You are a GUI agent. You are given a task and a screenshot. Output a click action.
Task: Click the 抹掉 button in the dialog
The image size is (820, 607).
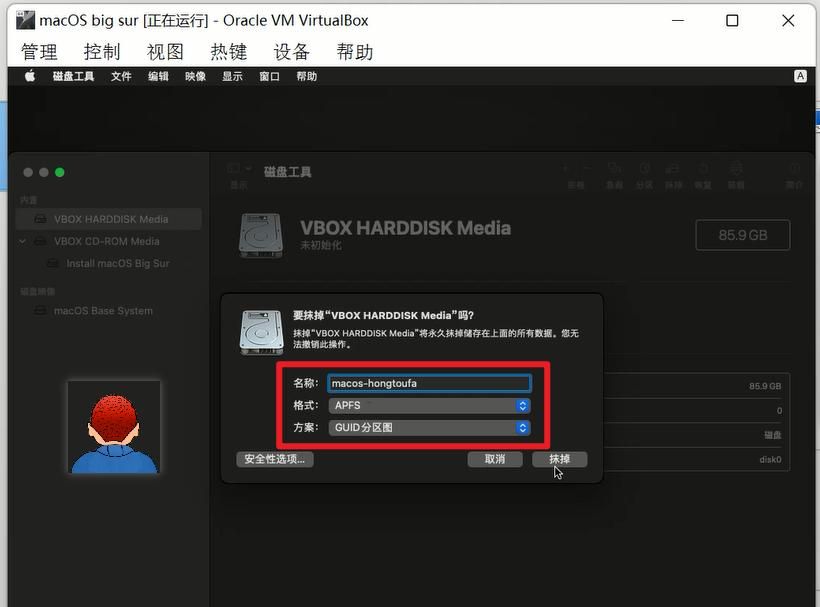tap(559, 459)
